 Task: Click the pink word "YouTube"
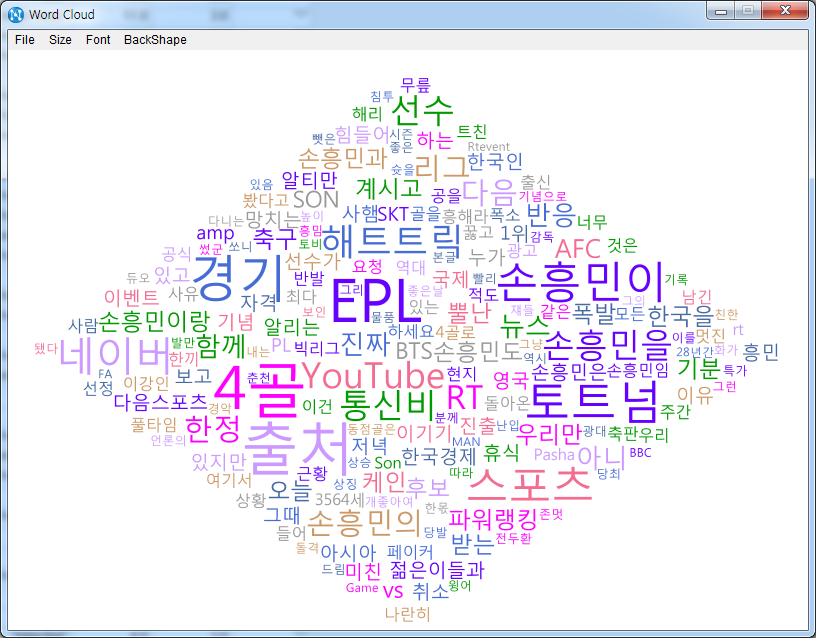373,376
